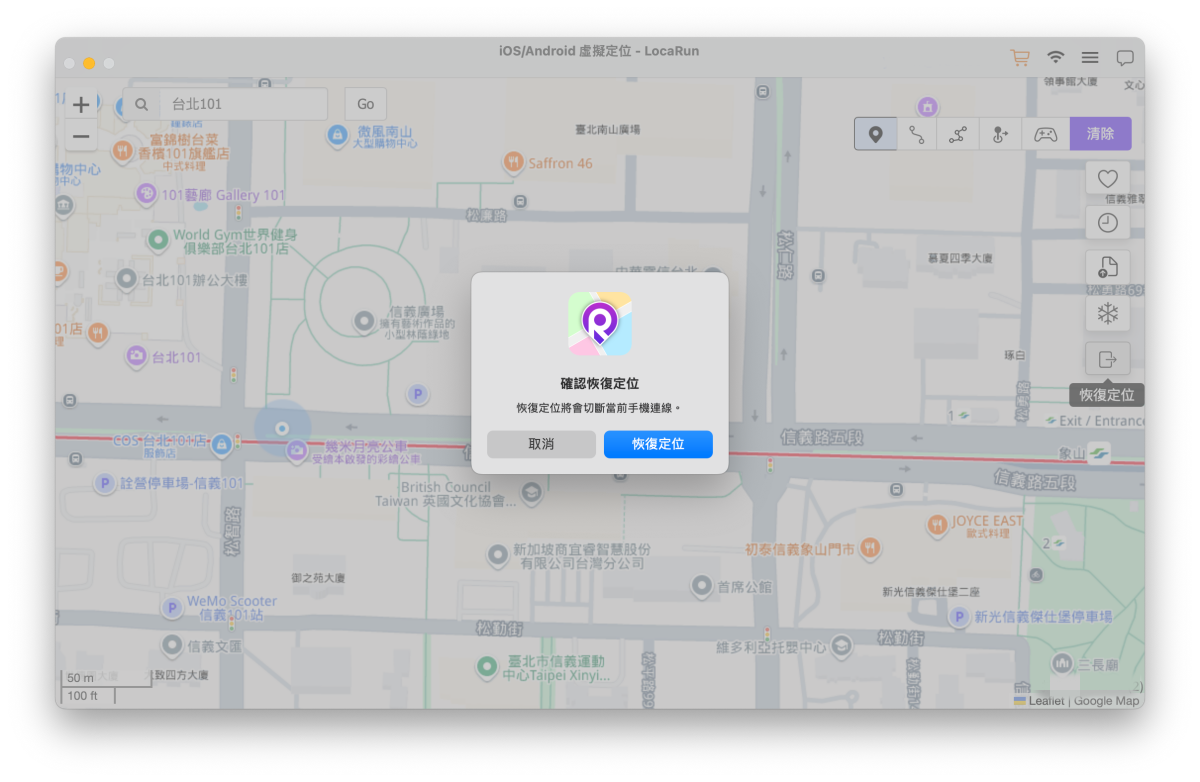Open the Leaflet attribution link
This screenshot has width=1200, height=782.
1046,701
